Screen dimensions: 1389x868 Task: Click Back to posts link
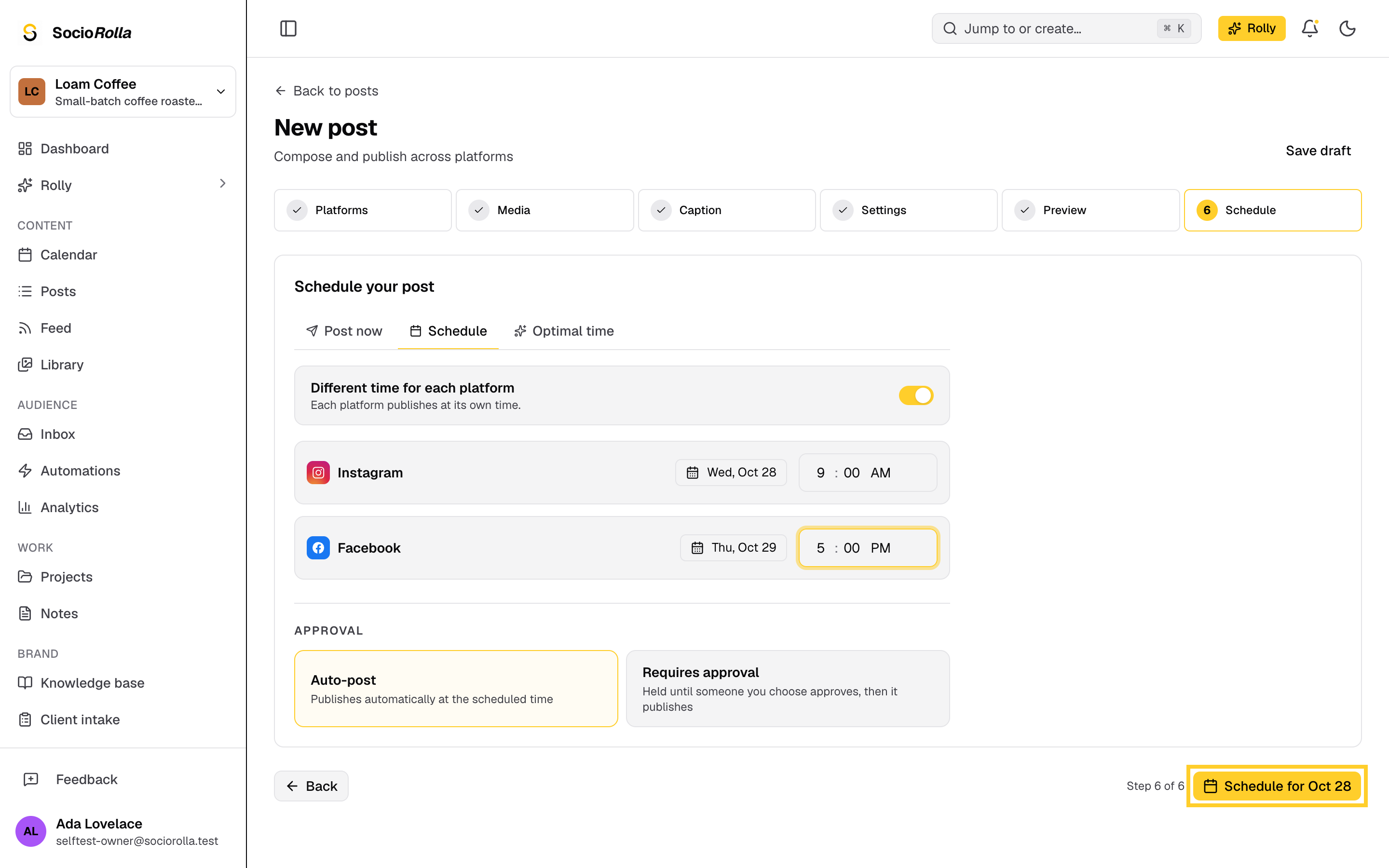click(x=327, y=91)
